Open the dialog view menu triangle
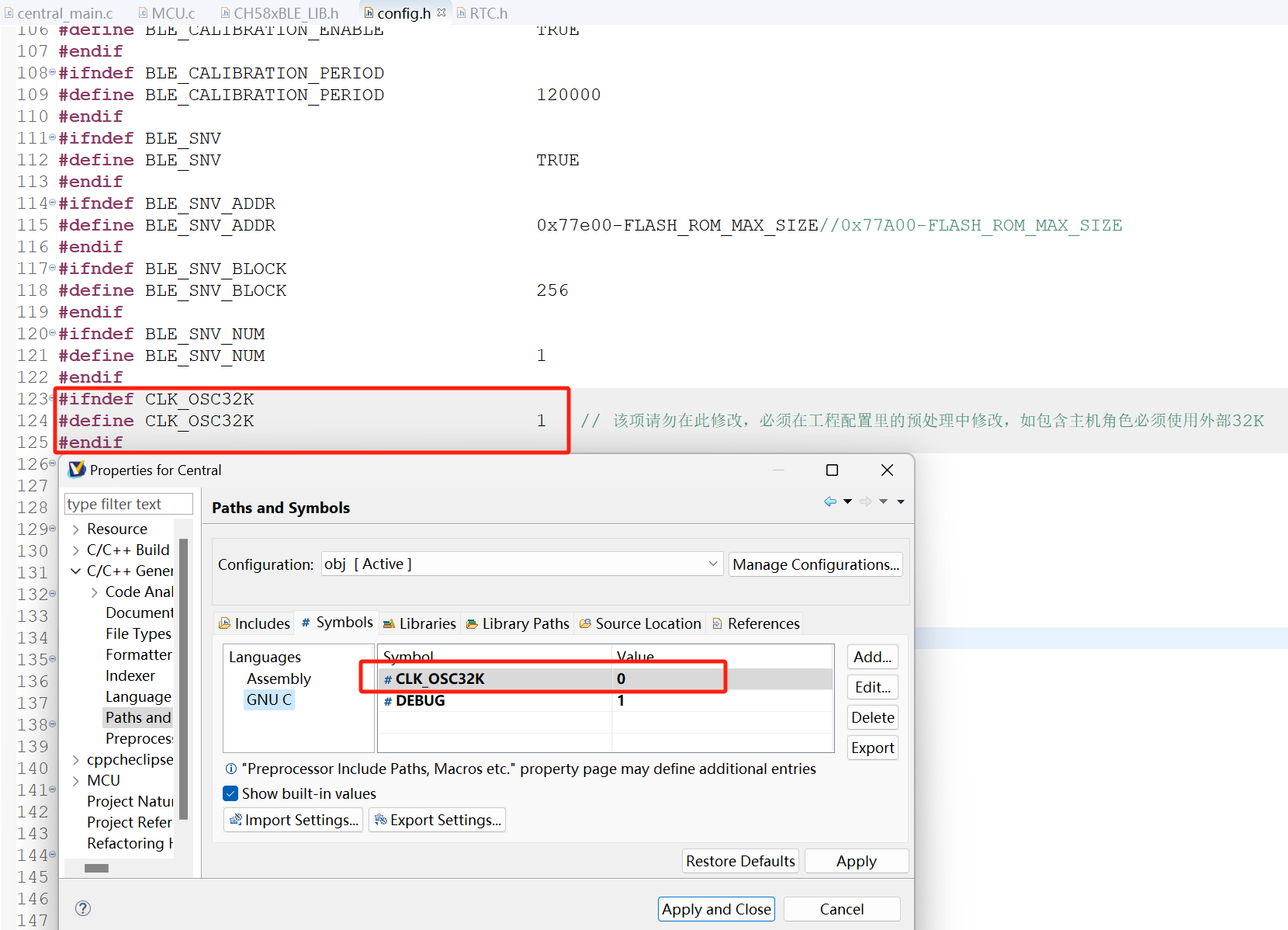Viewport: 1288px width, 930px height. [901, 501]
